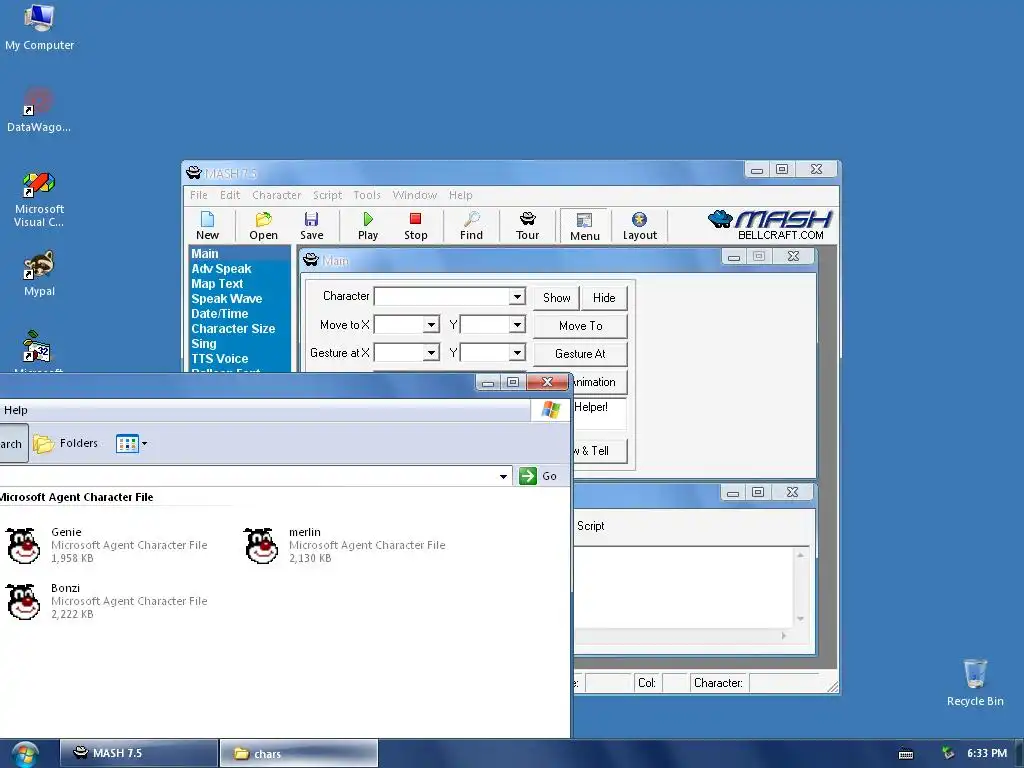Click the Show button in the Main panel

(556, 298)
